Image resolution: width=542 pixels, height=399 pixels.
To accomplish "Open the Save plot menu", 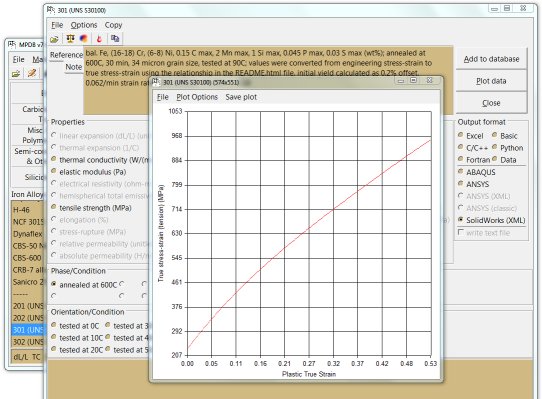I will [x=241, y=97].
